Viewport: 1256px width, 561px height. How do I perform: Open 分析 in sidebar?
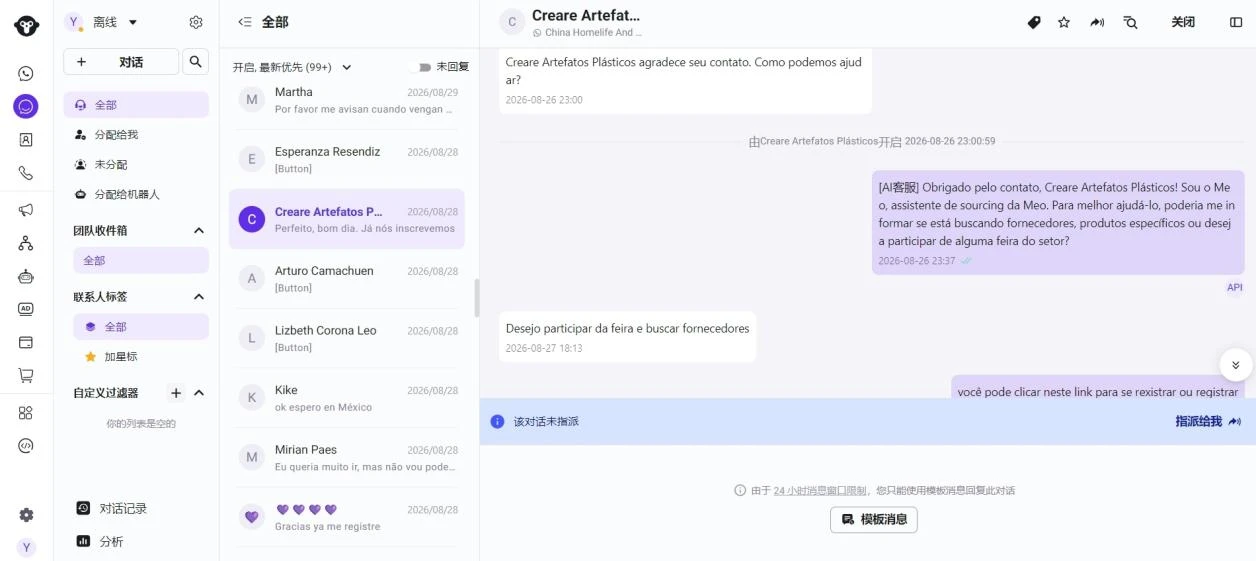pyautogui.click(x=100, y=542)
